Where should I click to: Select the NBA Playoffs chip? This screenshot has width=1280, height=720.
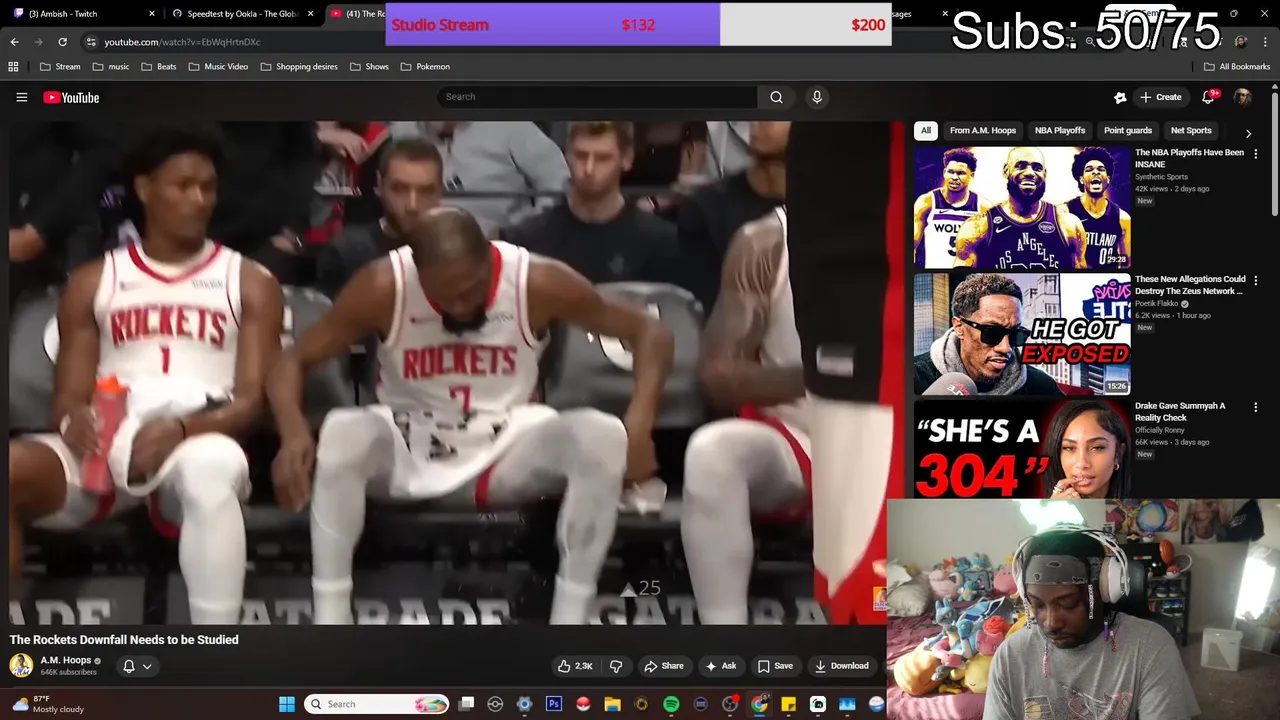[x=1060, y=131]
